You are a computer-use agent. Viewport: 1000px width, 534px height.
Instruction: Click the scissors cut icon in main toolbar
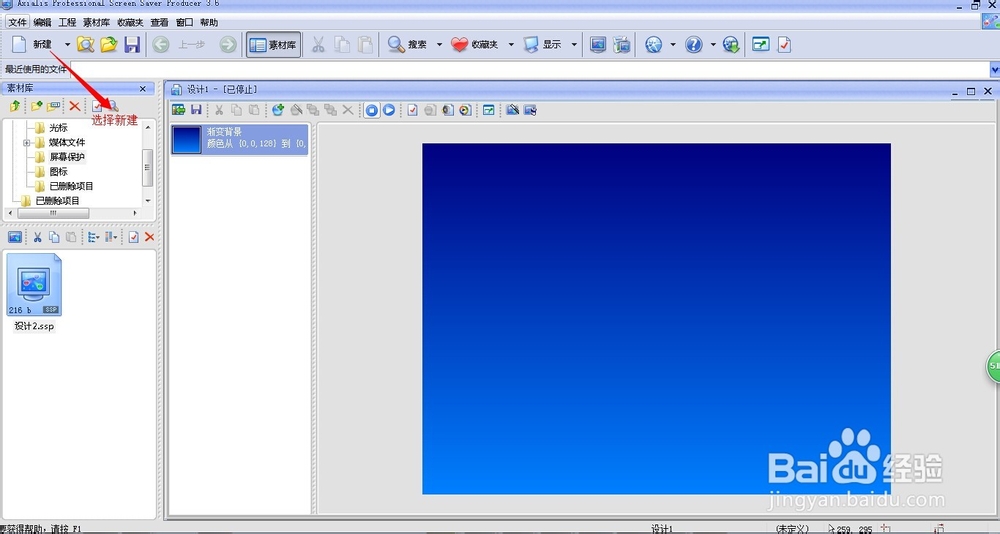318,45
